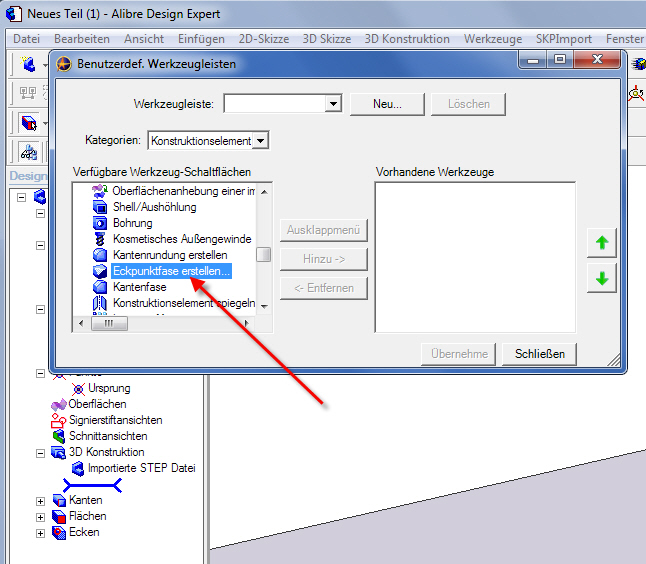Select Oberflächen in design tree
Screen dimensions: 646x564
(97, 404)
